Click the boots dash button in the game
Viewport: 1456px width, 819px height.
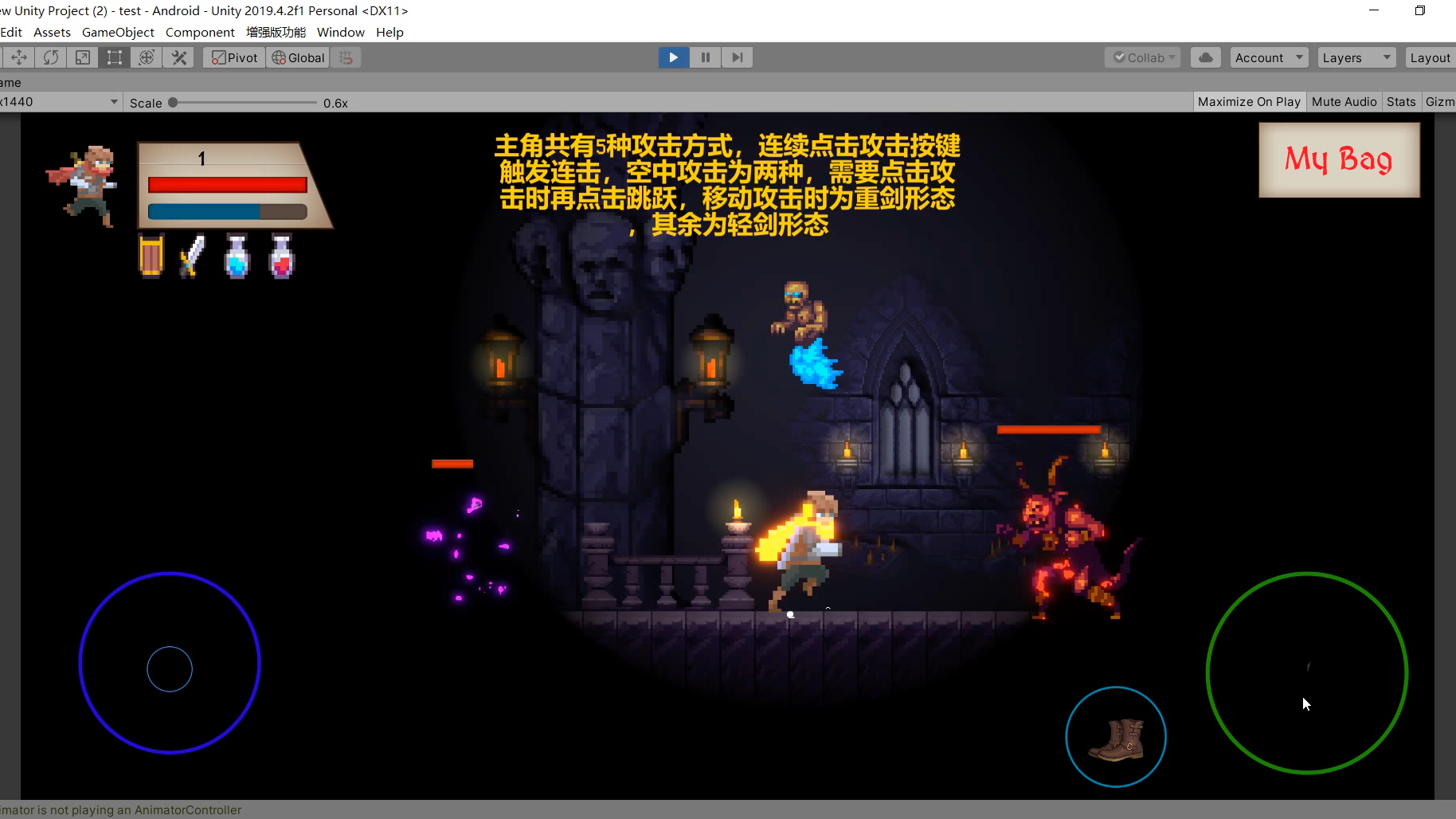pyautogui.click(x=1116, y=735)
